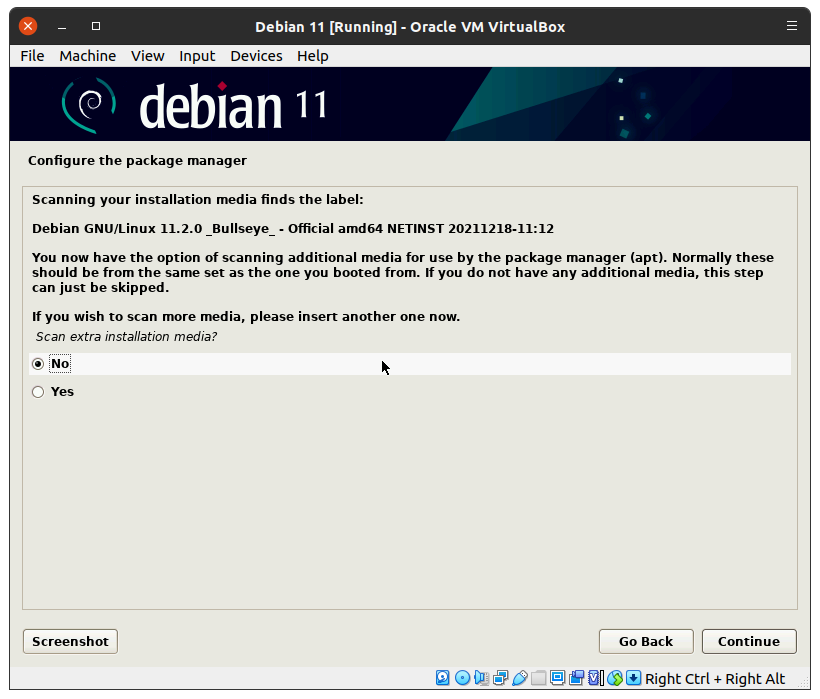Screen dimensions: 820x699
Task: Click the display status monitor icon
Action: [557, 678]
